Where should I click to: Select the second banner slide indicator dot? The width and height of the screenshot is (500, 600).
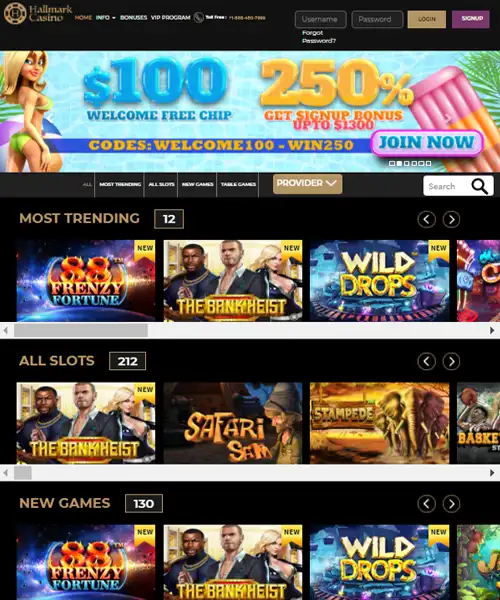coord(399,163)
